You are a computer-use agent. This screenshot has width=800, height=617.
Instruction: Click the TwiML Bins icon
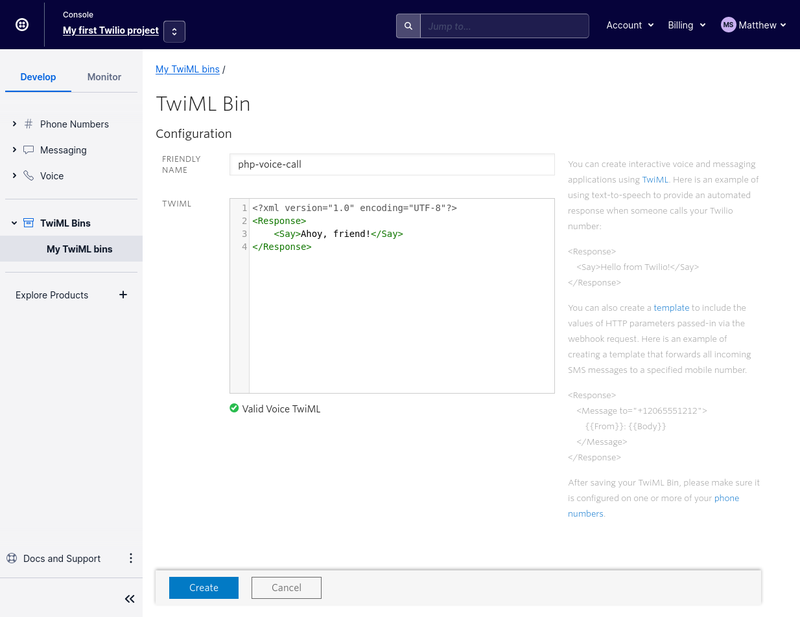point(28,223)
